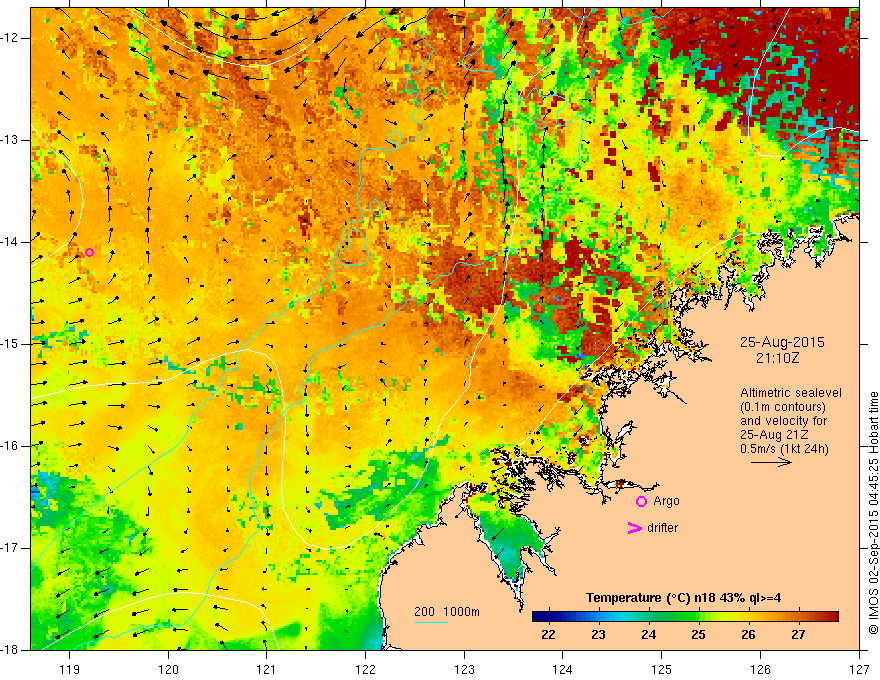Viewport: 880px width, 680px height.
Task: Click the latitude axis label '-14'
Action: pyautogui.click(x=10, y=242)
